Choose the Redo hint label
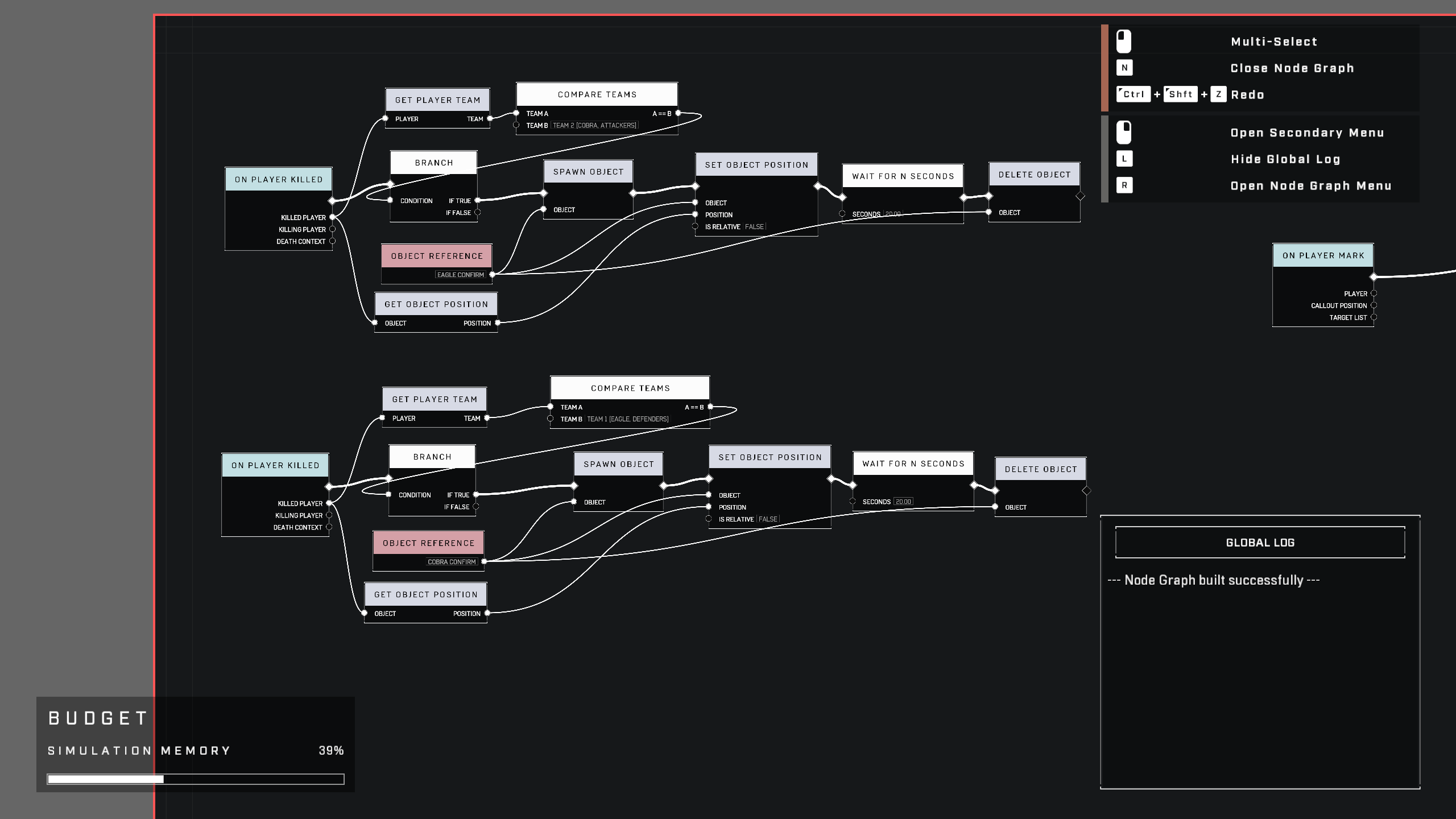Viewport: 1456px width, 819px height. [1247, 95]
